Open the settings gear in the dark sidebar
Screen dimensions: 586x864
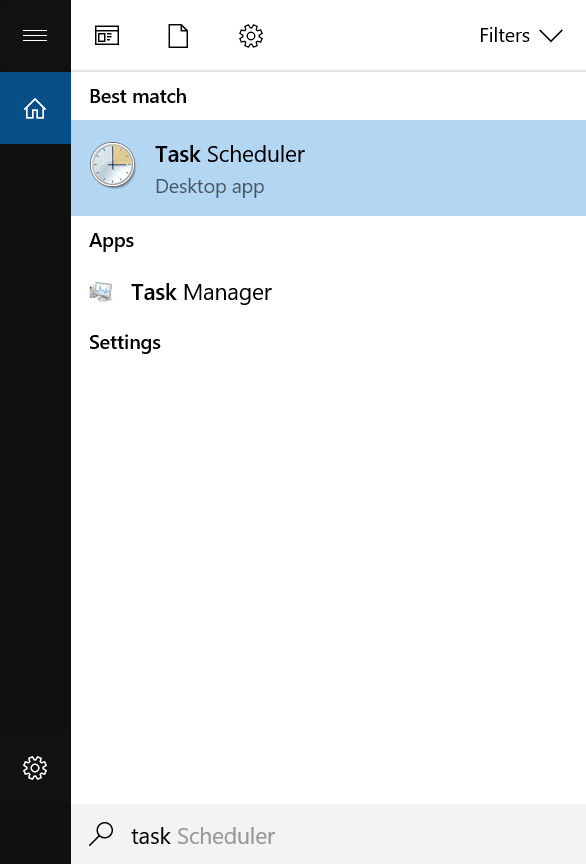click(35, 768)
